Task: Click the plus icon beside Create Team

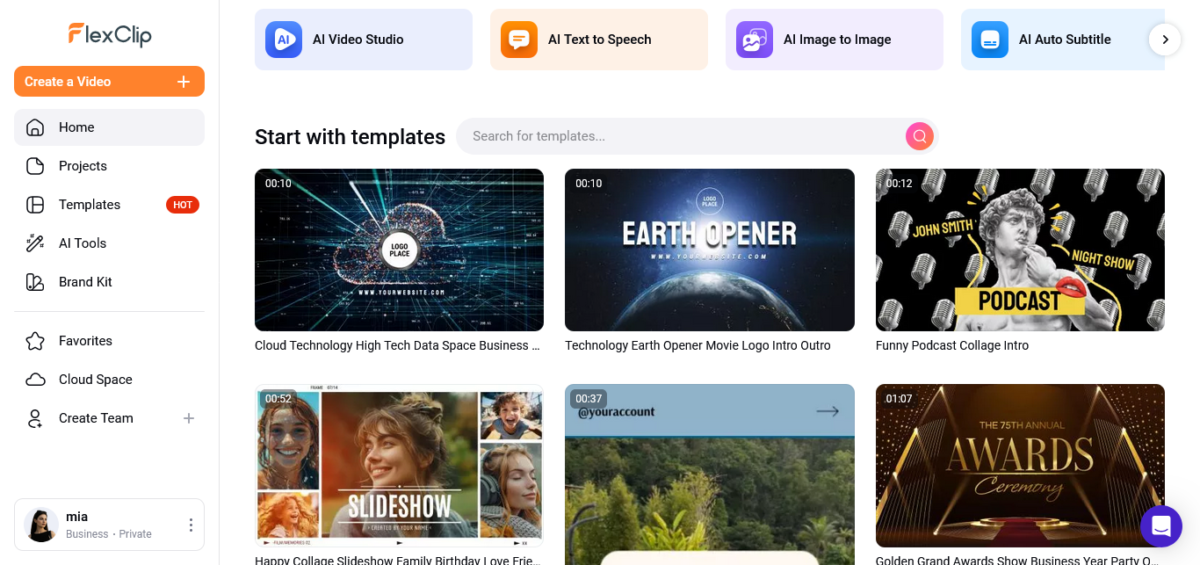Action: 188,418
